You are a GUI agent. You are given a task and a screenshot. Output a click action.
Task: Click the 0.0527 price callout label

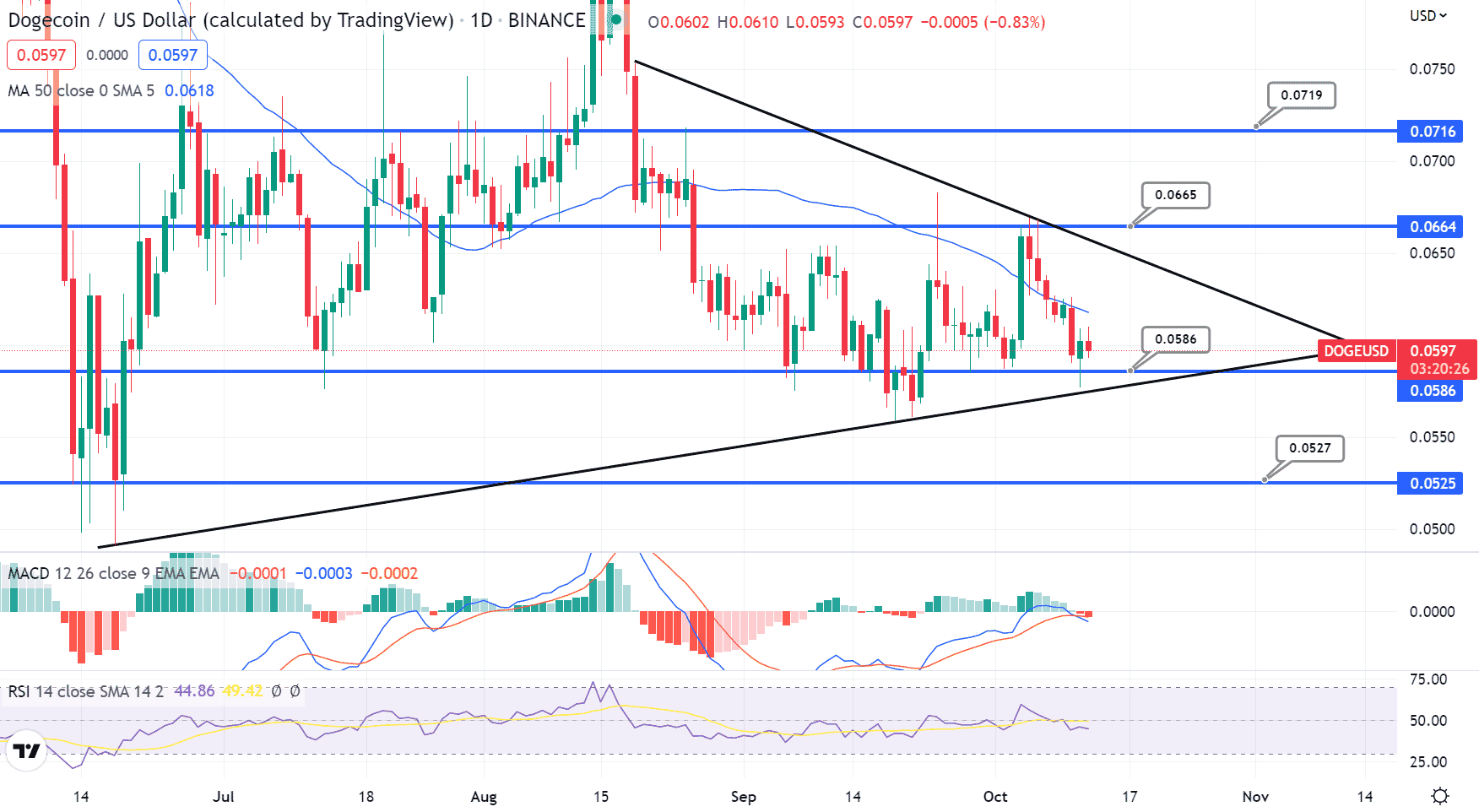[1310, 448]
